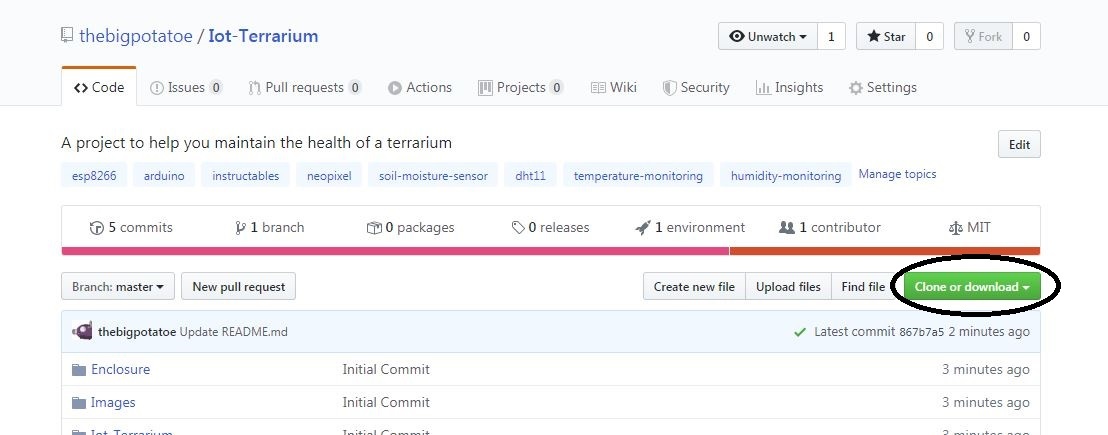The height and width of the screenshot is (435, 1108).
Task: Select the soil-moisture-sensor topic tag
Action: (x=433, y=176)
